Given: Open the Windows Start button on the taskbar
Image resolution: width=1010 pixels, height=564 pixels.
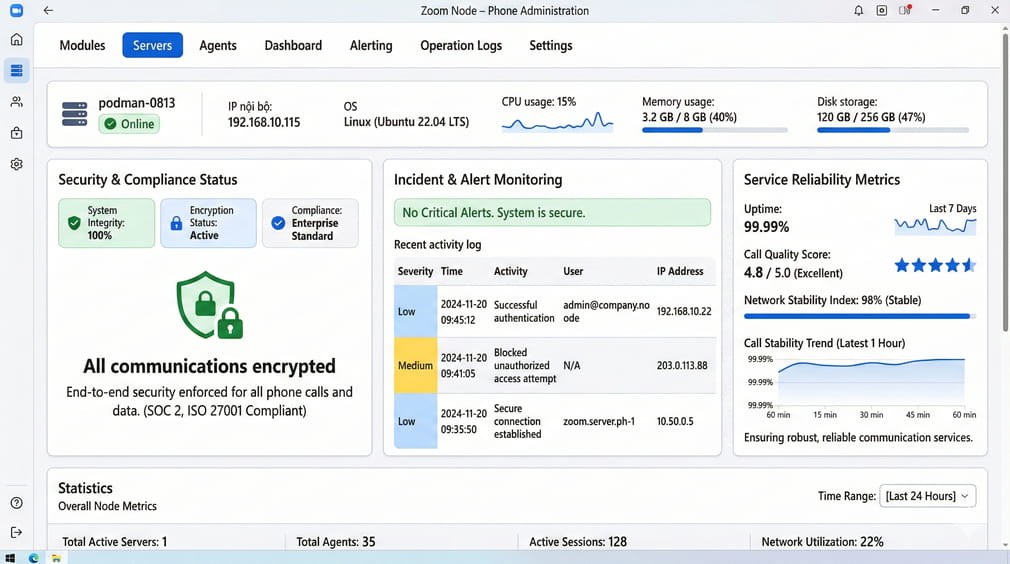Looking at the screenshot, I should tap(11, 557).
